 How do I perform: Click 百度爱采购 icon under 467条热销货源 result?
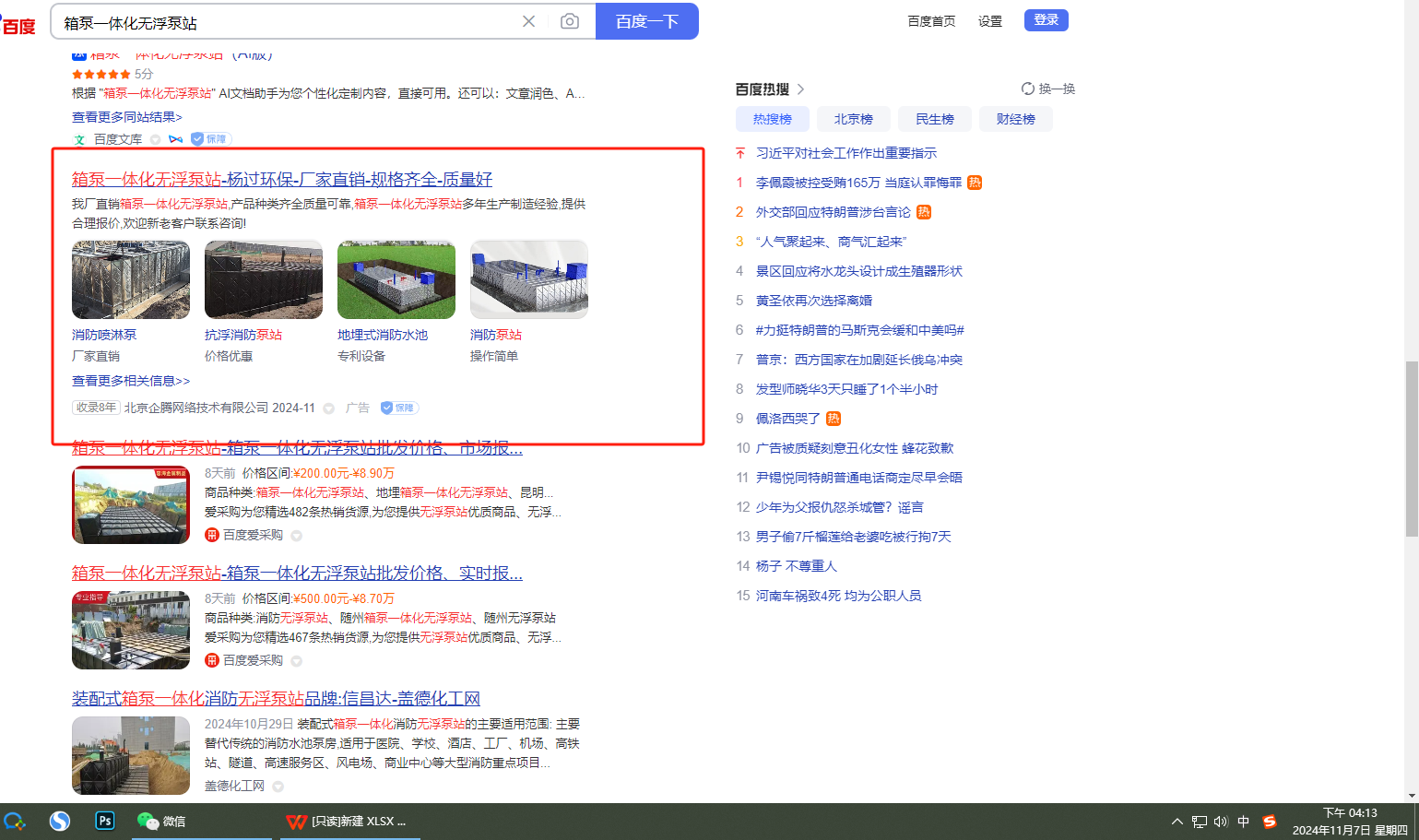coord(212,660)
